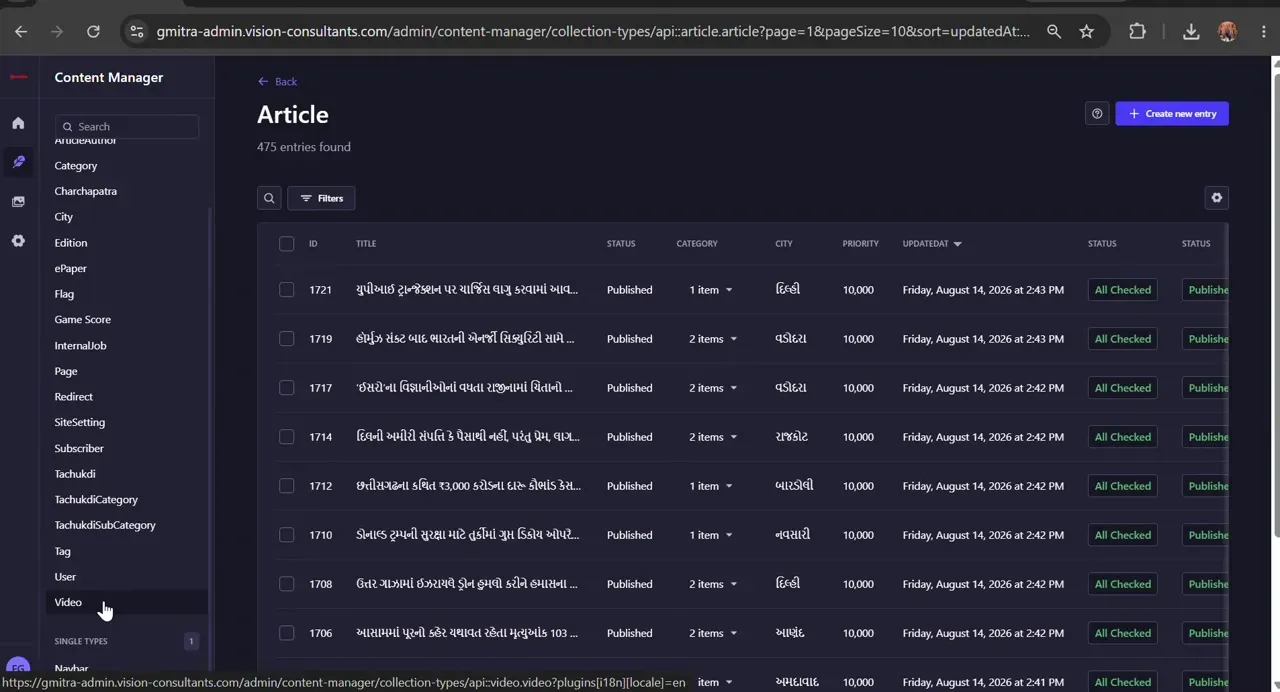
Task: Open the Category collection type
Action: point(76,166)
